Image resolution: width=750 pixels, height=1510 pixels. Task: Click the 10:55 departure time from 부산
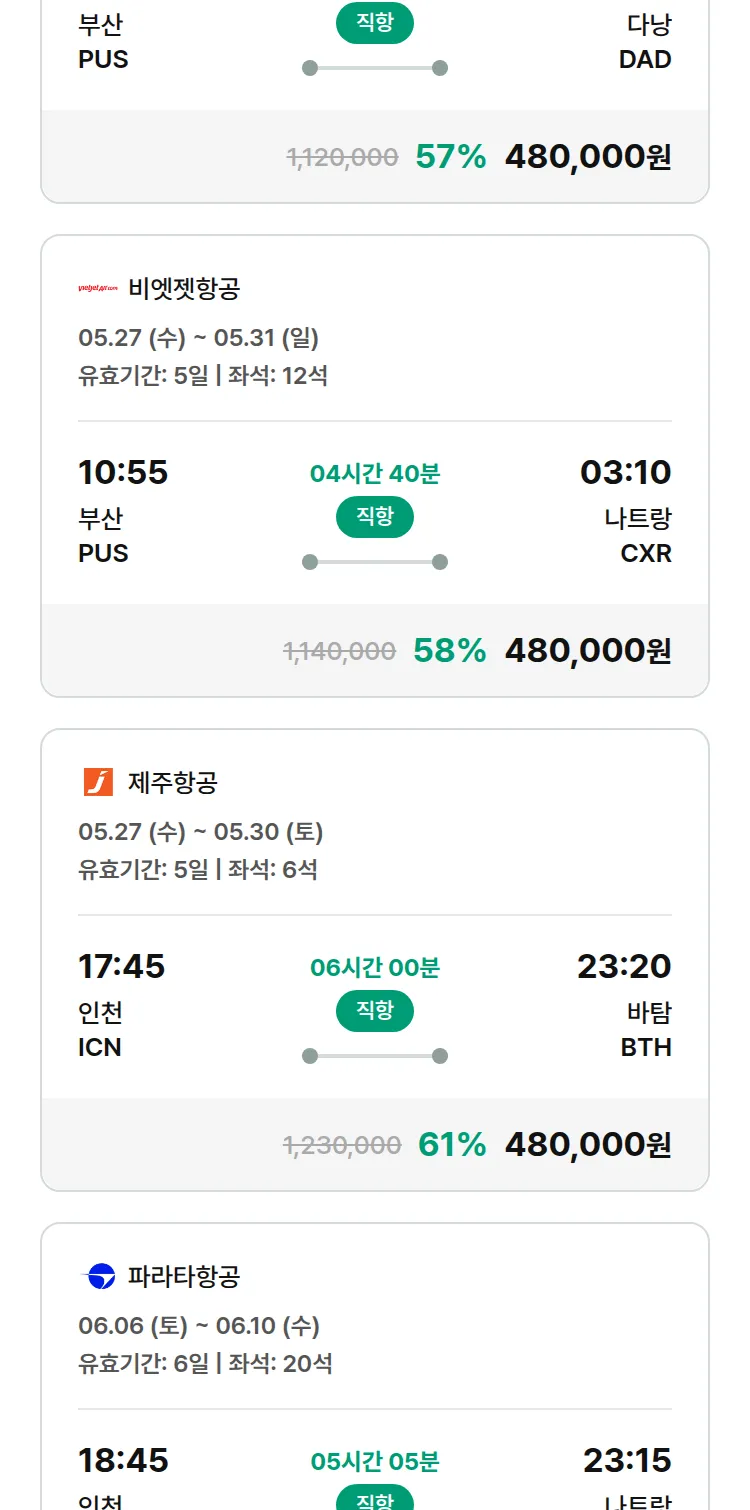point(123,472)
